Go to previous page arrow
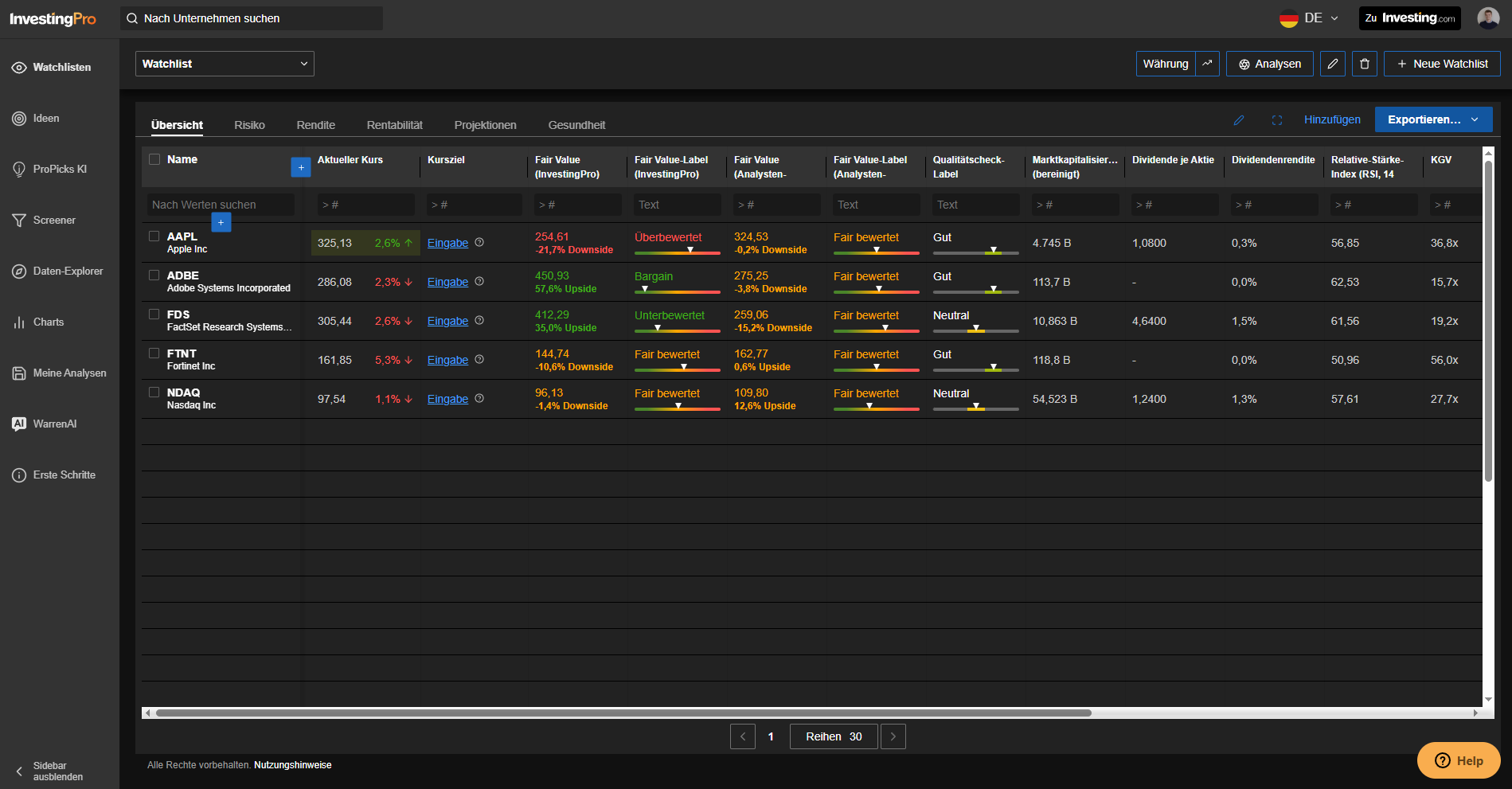The width and height of the screenshot is (1512, 789). click(743, 736)
